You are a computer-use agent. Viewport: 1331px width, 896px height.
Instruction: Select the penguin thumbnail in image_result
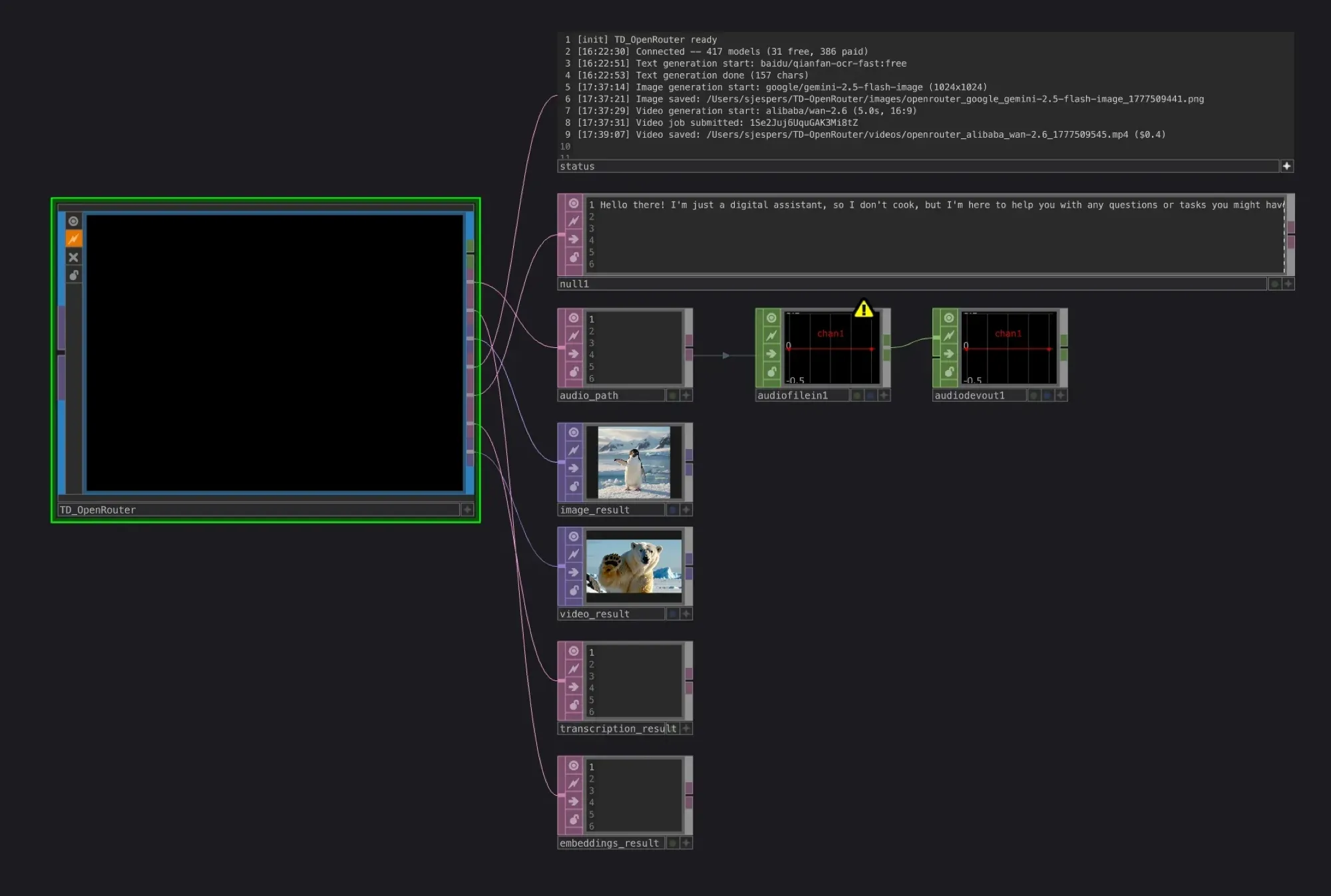click(634, 462)
